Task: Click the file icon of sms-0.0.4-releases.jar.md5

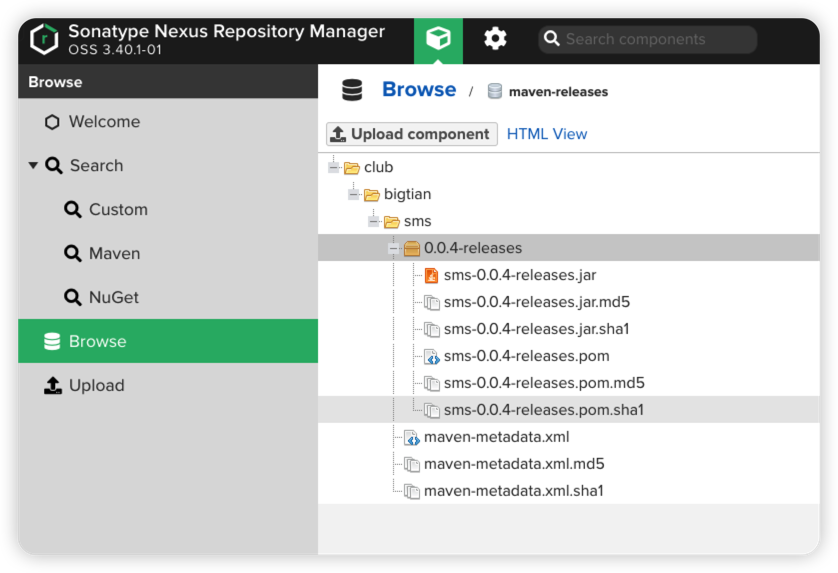Action: pos(432,303)
